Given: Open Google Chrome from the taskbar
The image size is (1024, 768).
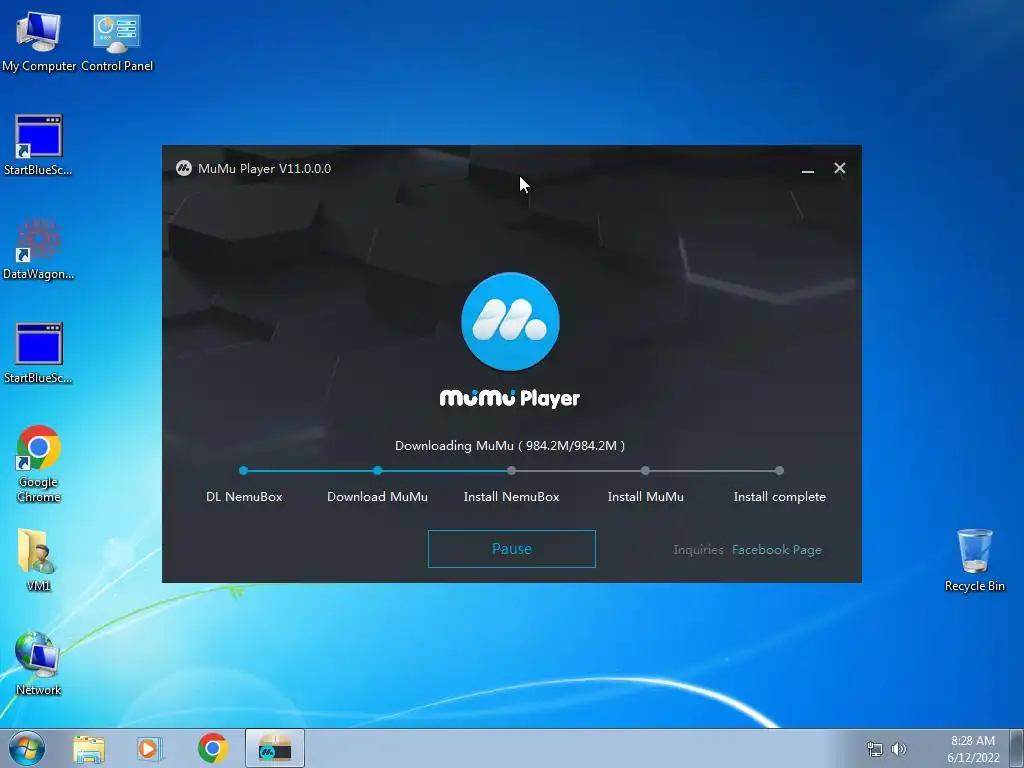Looking at the screenshot, I should pos(213,748).
